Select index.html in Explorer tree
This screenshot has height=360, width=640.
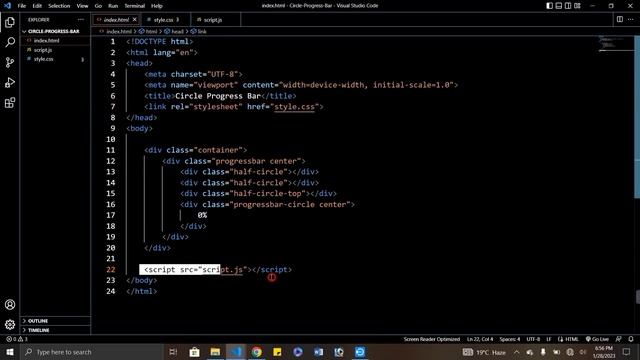55,40
